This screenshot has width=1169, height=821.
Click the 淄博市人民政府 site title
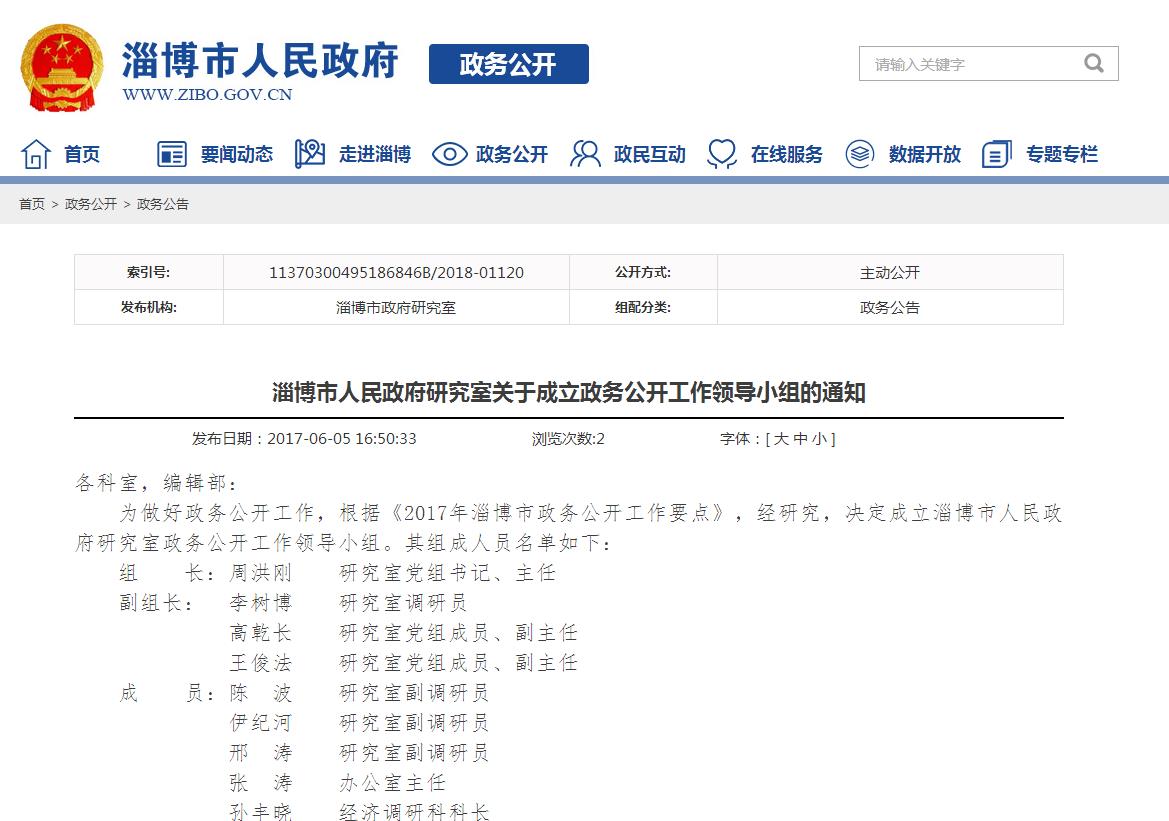pos(260,60)
